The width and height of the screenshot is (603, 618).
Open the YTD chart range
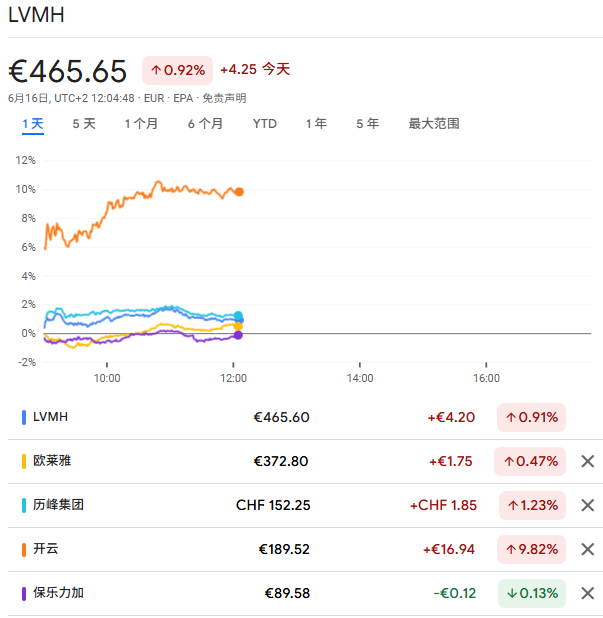coord(265,124)
